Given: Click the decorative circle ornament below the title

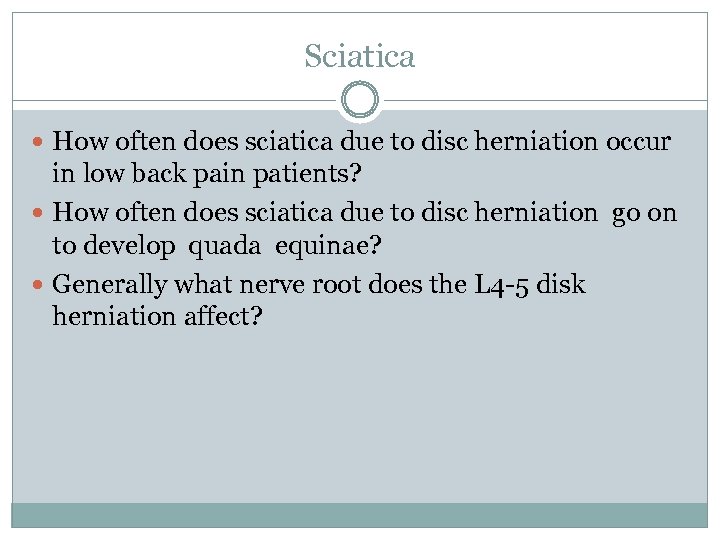Looking at the screenshot, I should pyautogui.click(x=360, y=101).
